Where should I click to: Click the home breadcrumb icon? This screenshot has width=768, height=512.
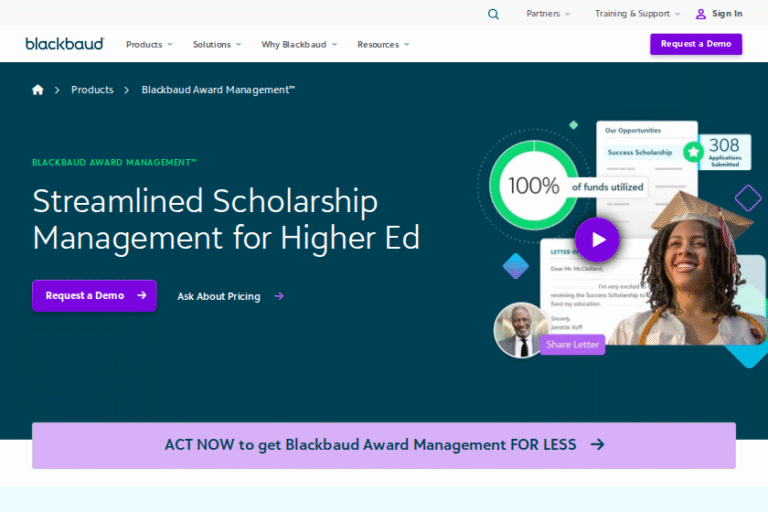pyautogui.click(x=38, y=90)
